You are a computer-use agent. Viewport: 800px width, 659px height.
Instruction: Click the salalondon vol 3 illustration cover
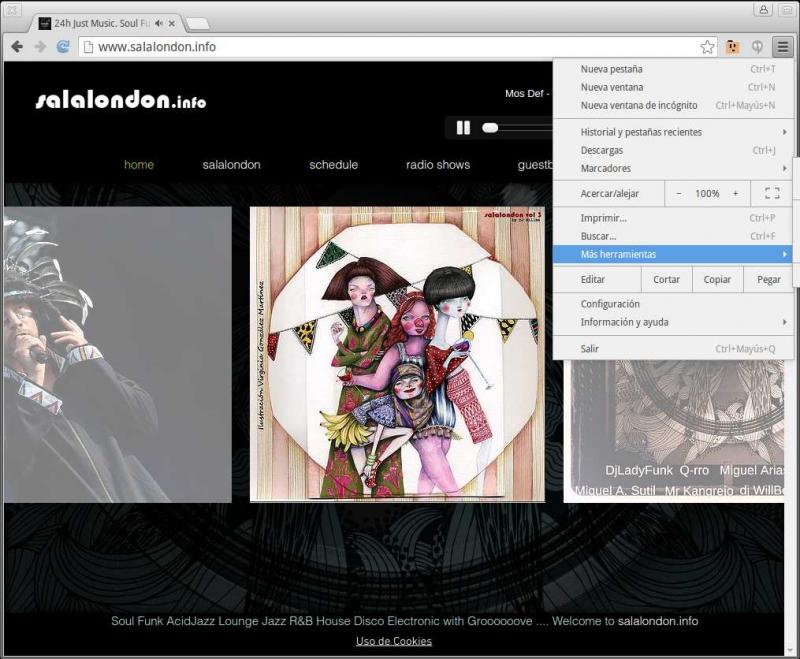tap(397, 354)
